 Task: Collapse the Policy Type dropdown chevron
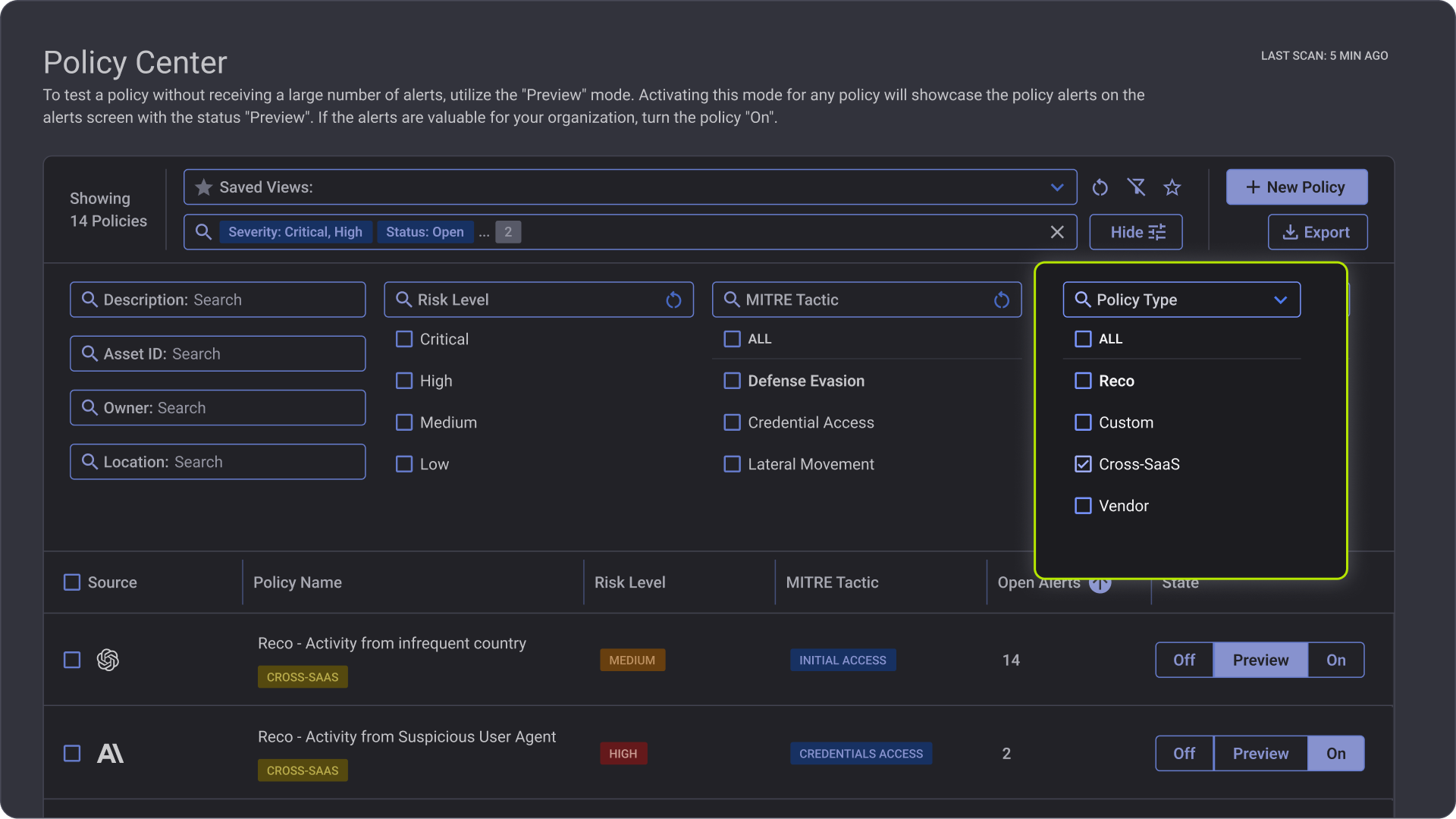point(1280,300)
